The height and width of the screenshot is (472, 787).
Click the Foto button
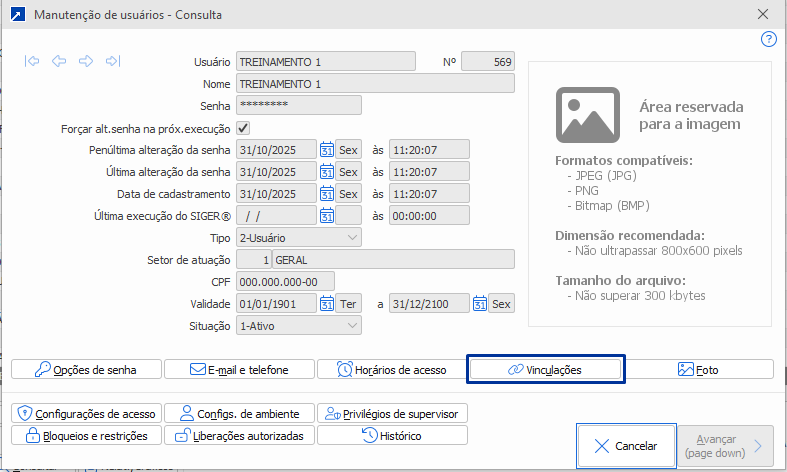coord(698,369)
